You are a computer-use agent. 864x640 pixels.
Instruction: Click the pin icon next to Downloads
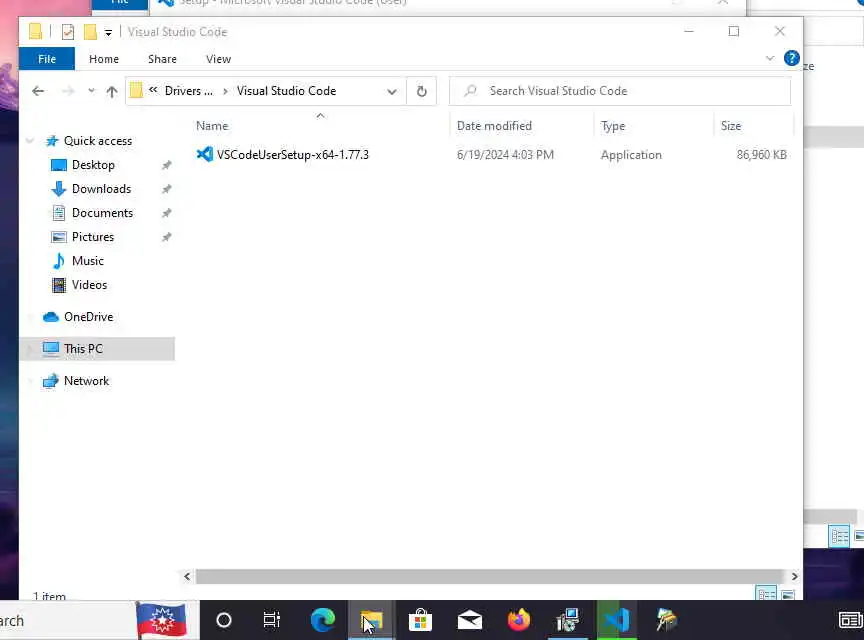[x=166, y=189]
